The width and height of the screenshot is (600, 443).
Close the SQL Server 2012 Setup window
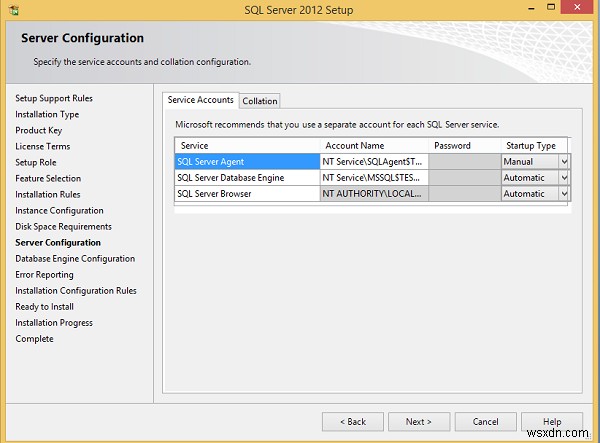pyautogui.click(x=577, y=7)
